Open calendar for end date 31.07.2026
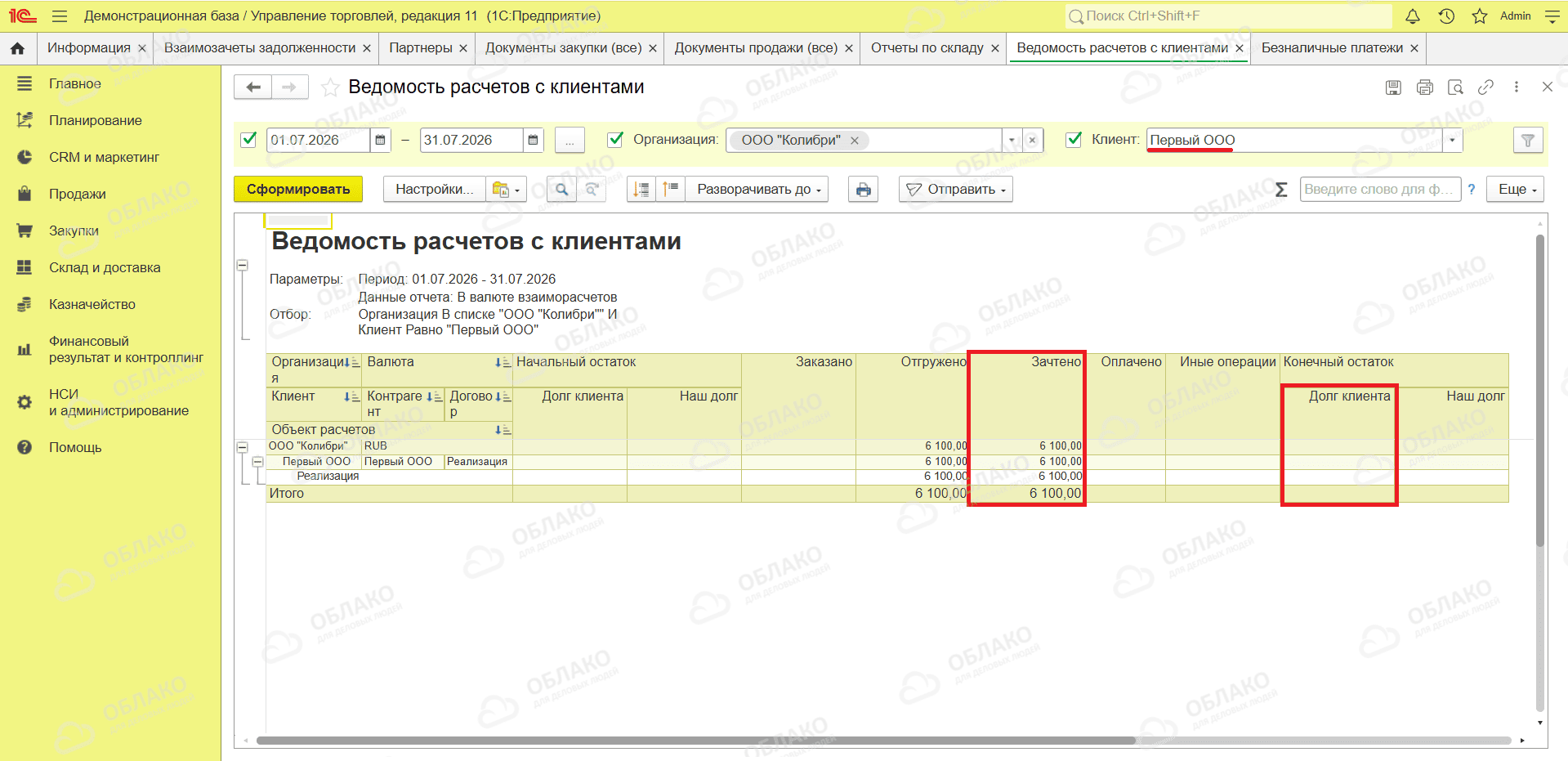The height and width of the screenshot is (761, 1568). [533, 141]
